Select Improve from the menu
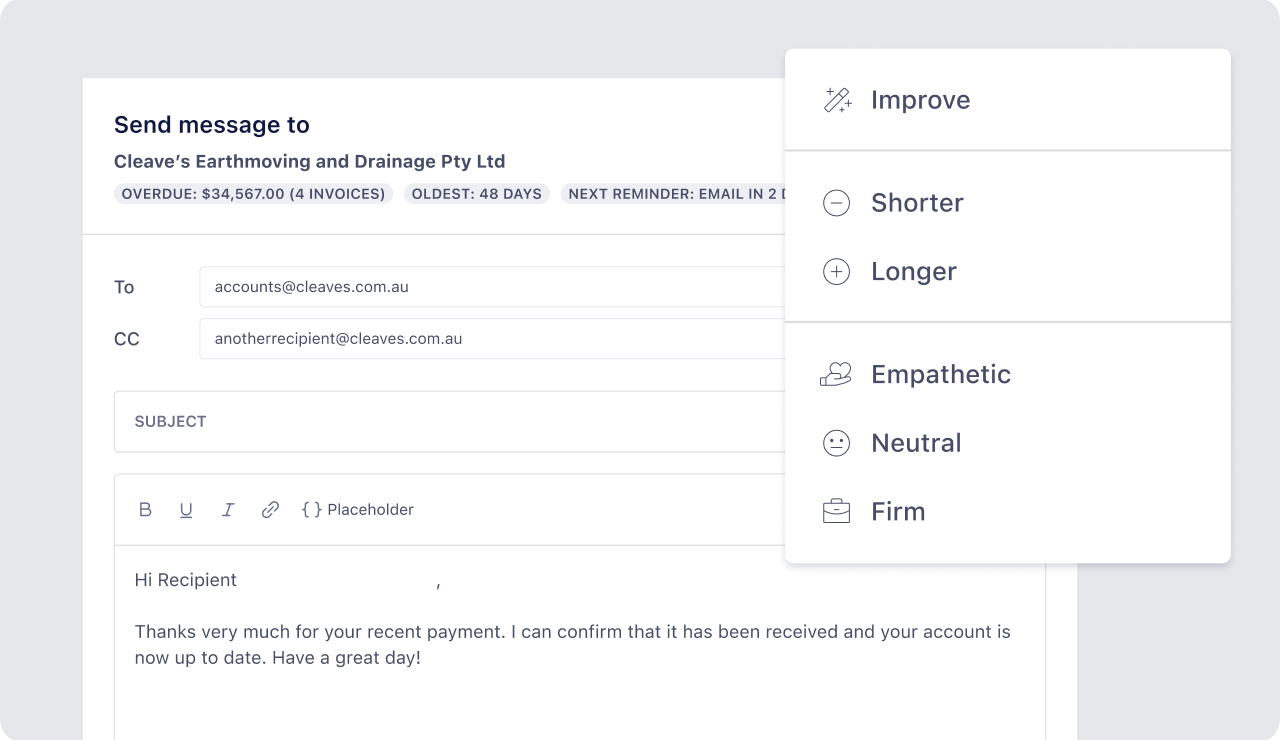This screenshot has width=1280, height=740. click(920, 100)
